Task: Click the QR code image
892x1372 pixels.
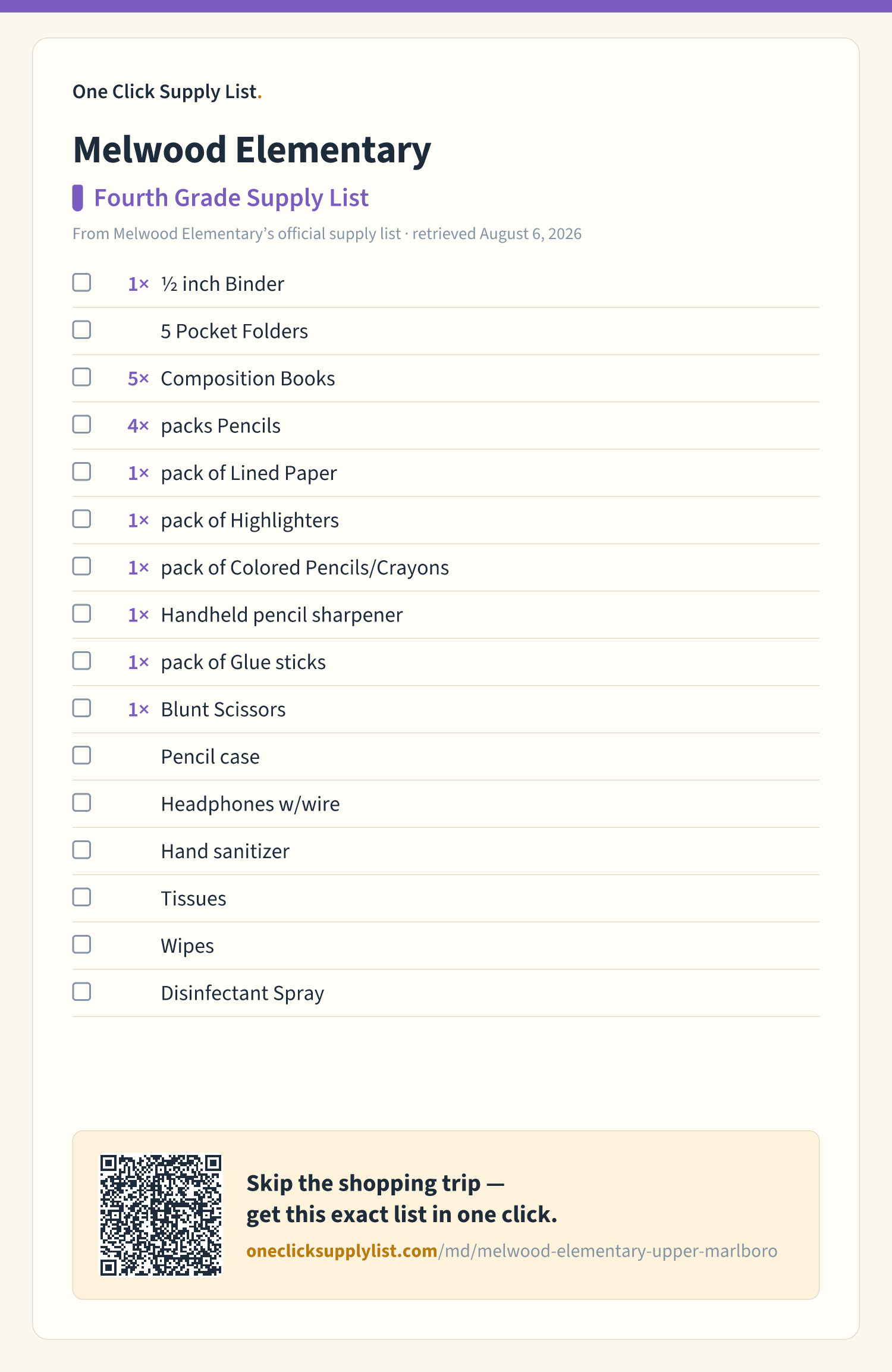Action: click(x=161, y=1215)
